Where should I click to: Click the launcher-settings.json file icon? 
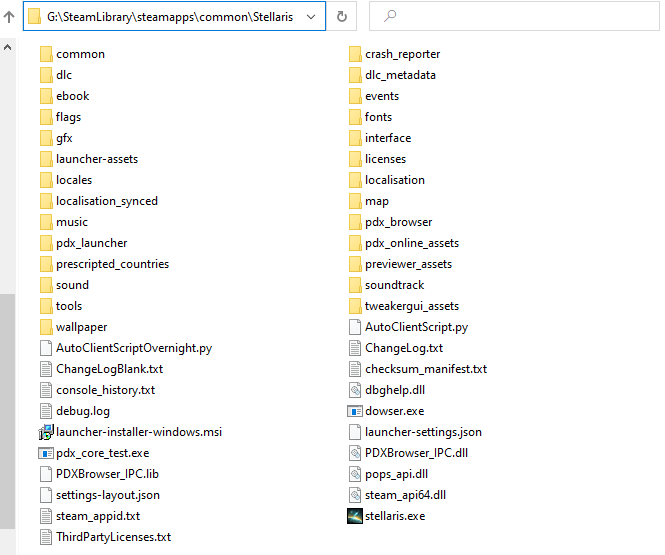355,432
